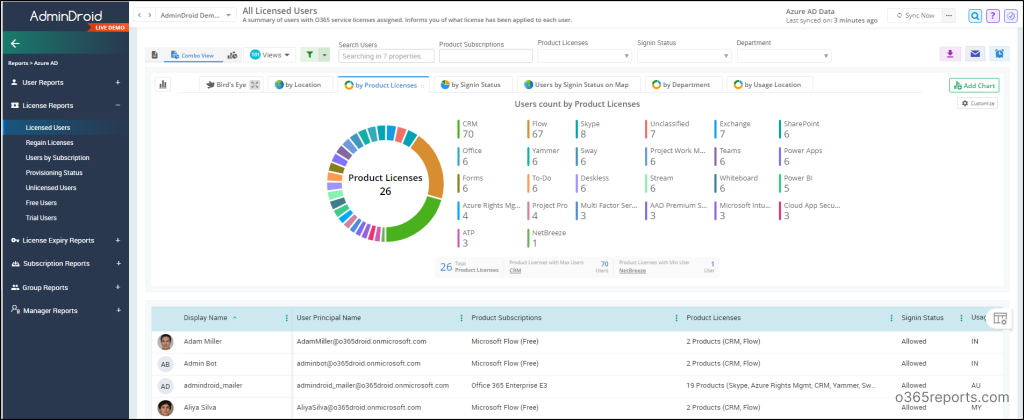Click the checkmark clock icon at top right
This screenshot has height=420, width=1024.
click(x=1010, y=16)
